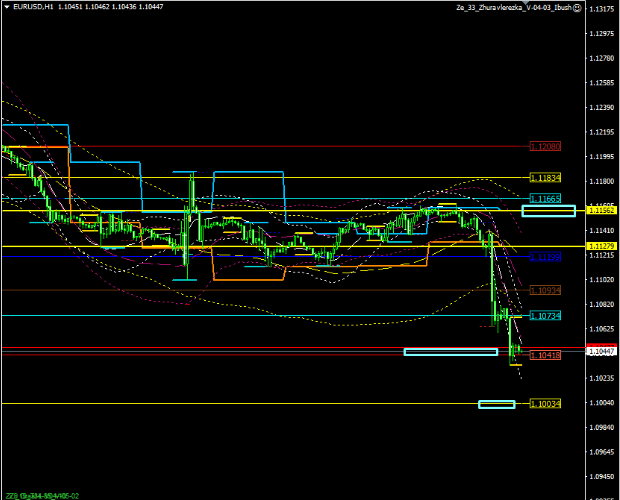Click the 1.13175 value on price scale
620x500 pixels.
point(602,9)
